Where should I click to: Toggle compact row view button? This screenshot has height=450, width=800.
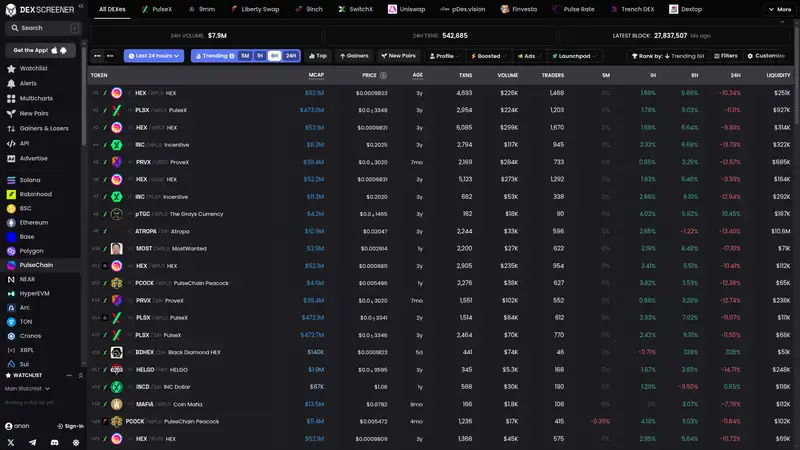click(x=97, y=56)
